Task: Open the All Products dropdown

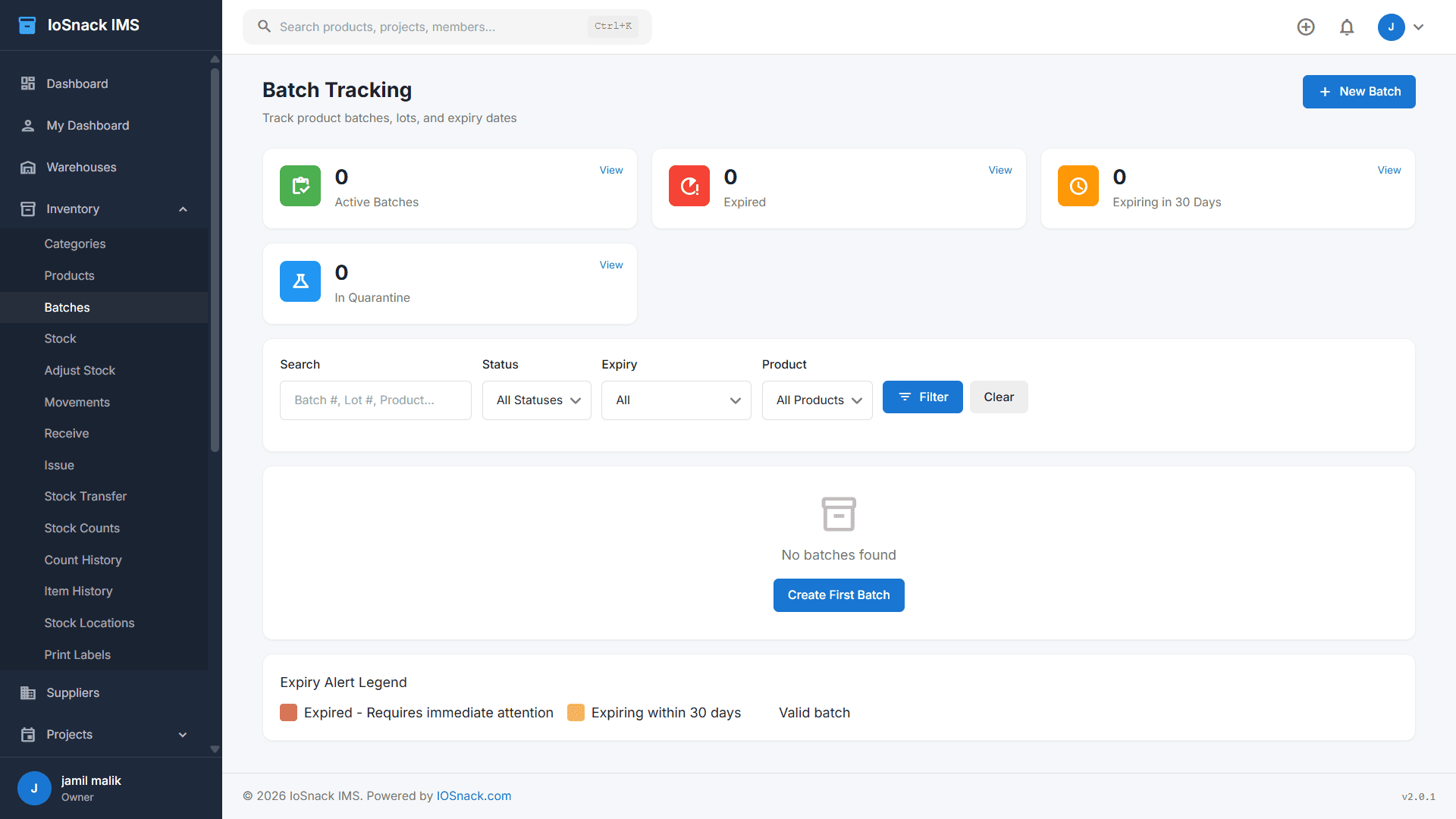Action: coord(817,400)
